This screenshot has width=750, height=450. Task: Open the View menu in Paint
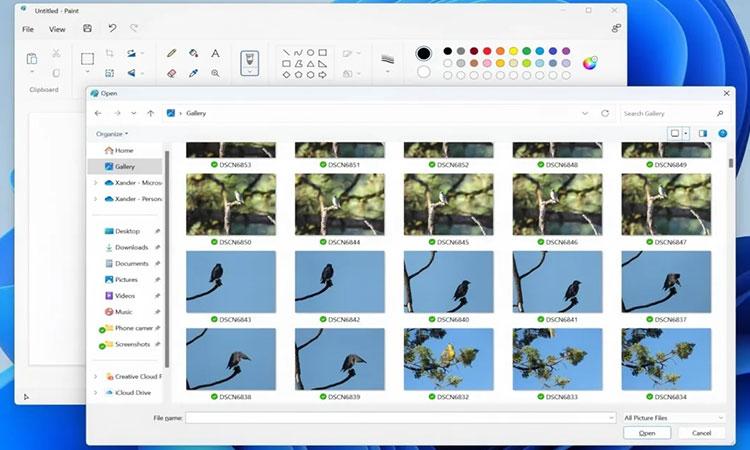pos(57,29)
